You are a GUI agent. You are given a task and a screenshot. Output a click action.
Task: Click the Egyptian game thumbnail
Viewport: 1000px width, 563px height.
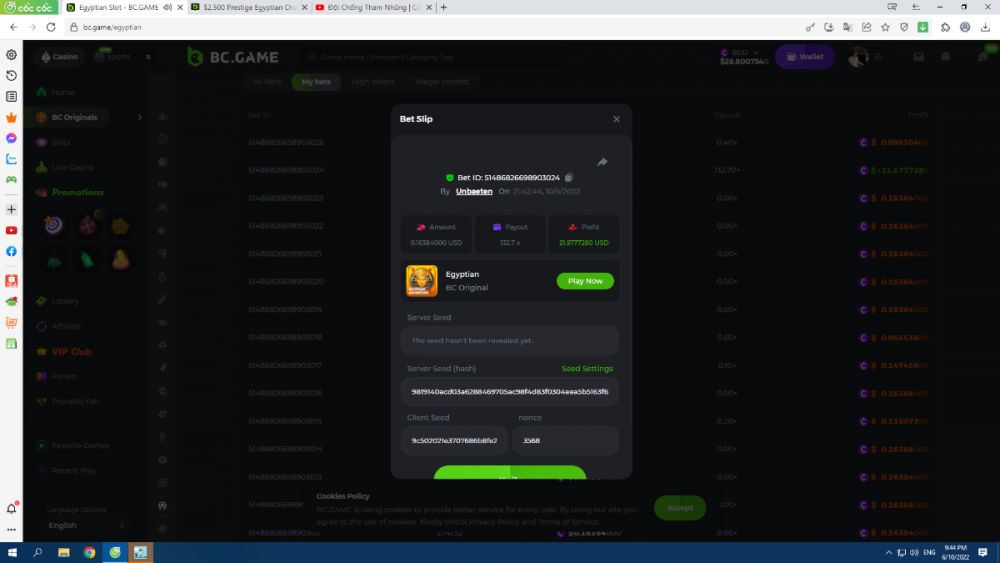click(x=421, y=281)
